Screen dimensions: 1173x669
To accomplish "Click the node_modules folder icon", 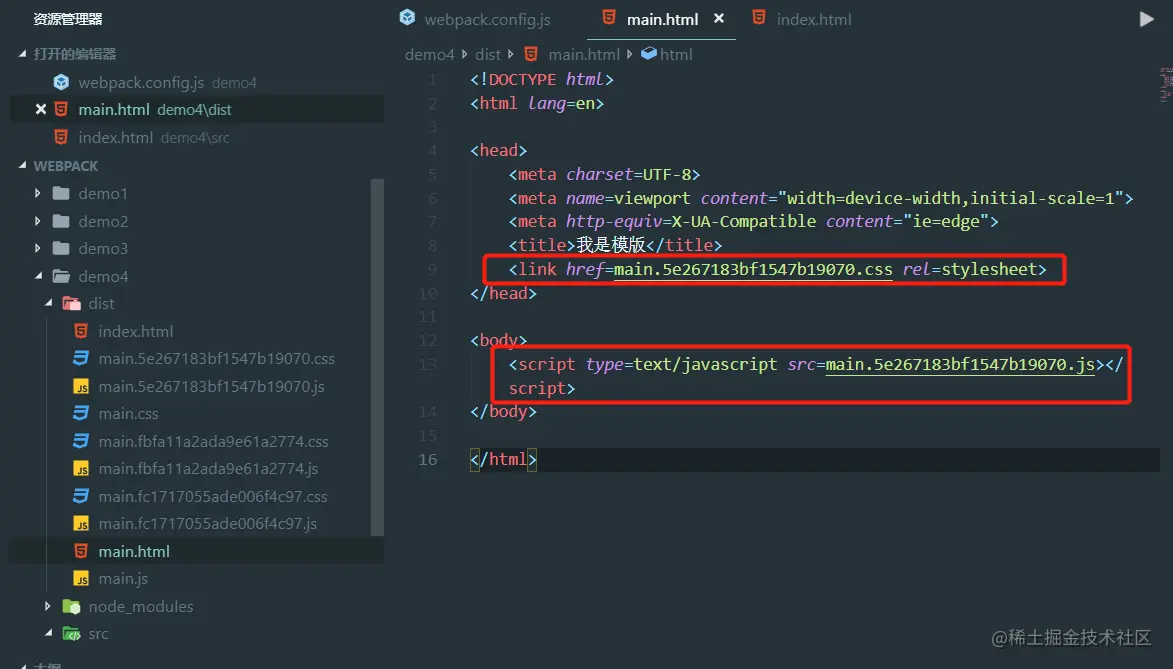I will (70, 606).
